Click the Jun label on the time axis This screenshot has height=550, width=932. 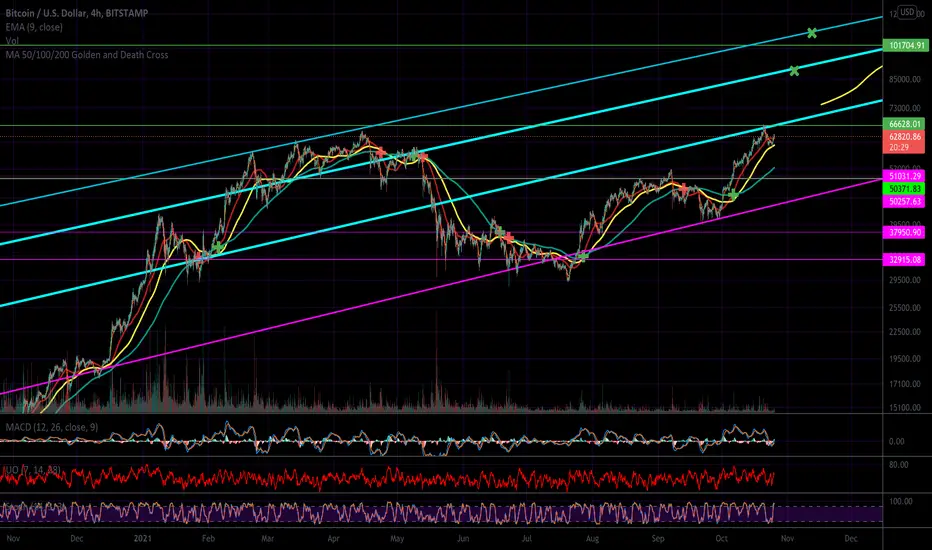[x=463, y=539]
